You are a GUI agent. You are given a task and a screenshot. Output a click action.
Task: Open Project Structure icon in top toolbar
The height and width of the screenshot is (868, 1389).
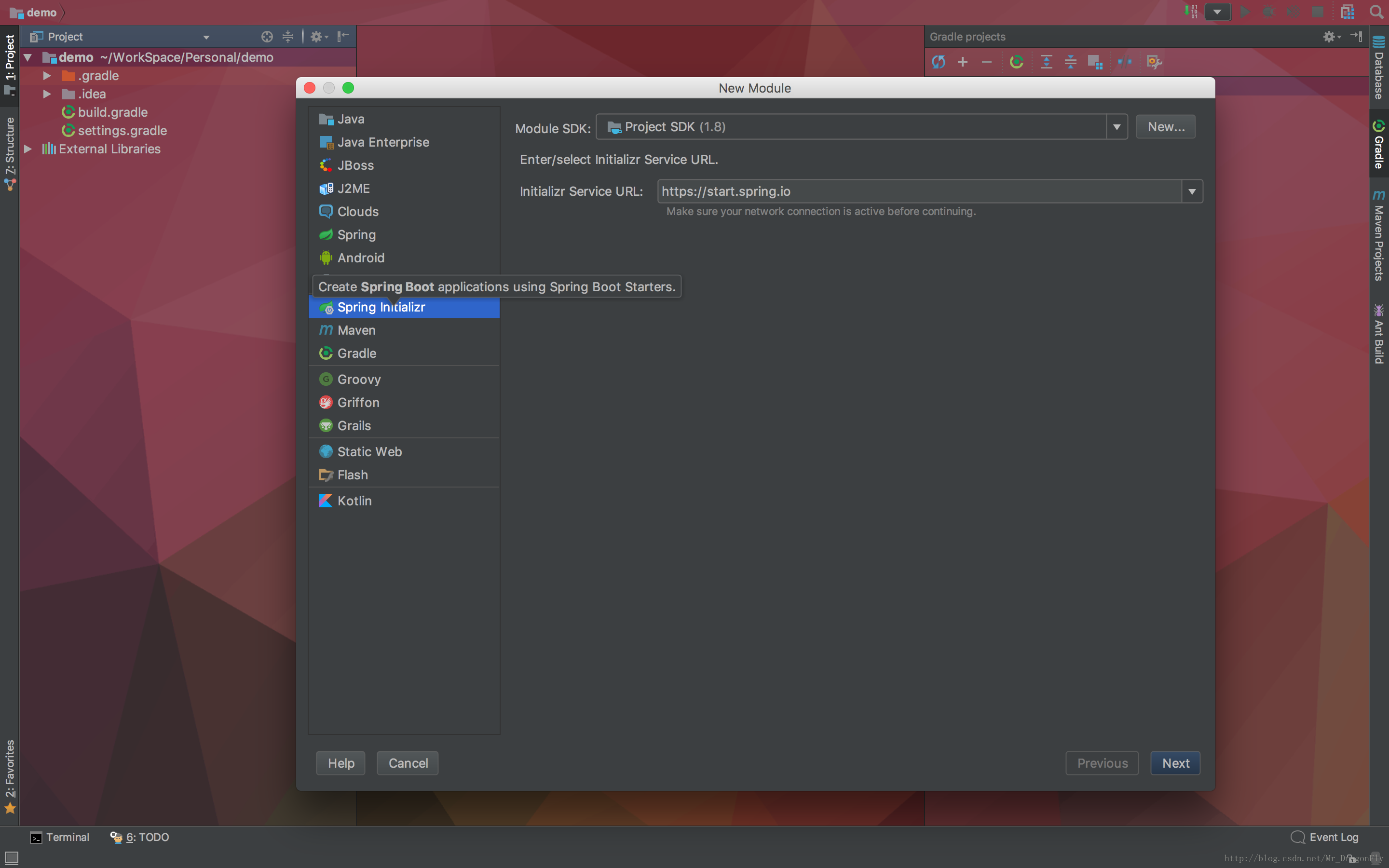[x=1347, y=12]
